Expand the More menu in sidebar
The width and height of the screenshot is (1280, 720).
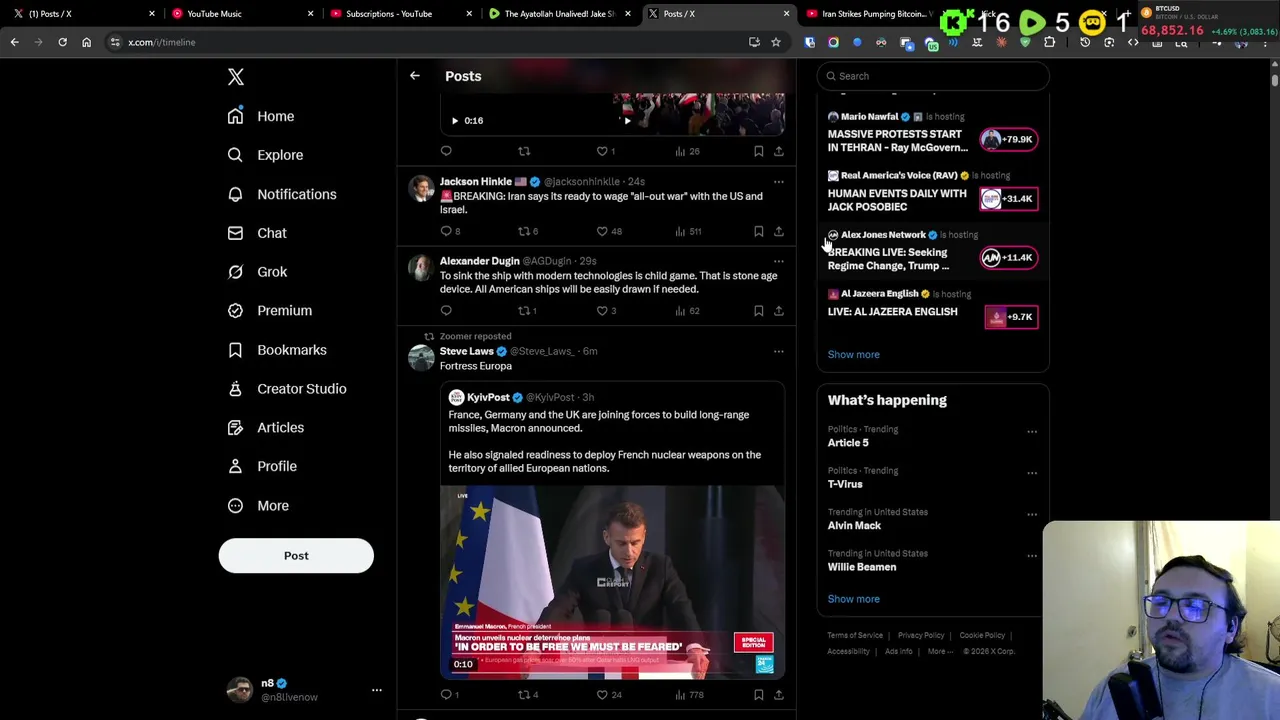(258, 506)
